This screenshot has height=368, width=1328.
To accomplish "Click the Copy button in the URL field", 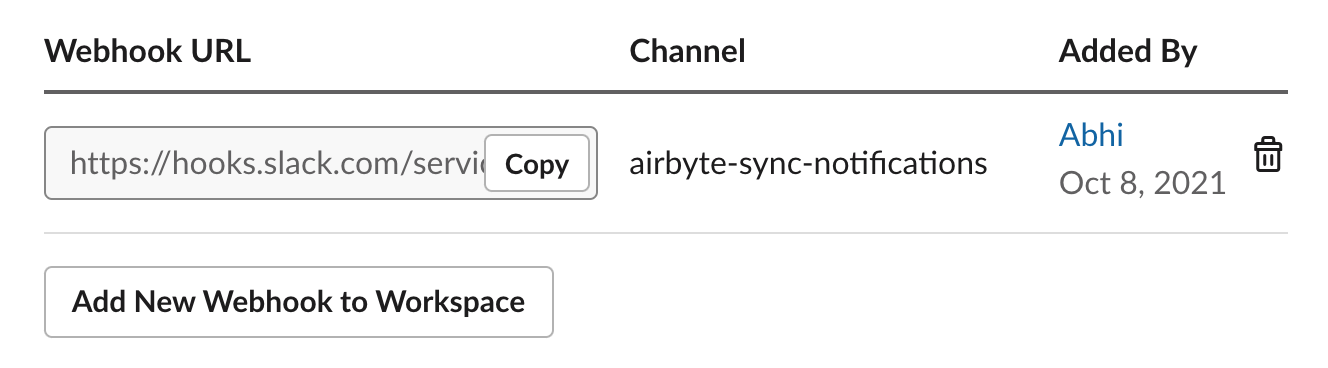I will pyautogui.click(x=537, y=163).
